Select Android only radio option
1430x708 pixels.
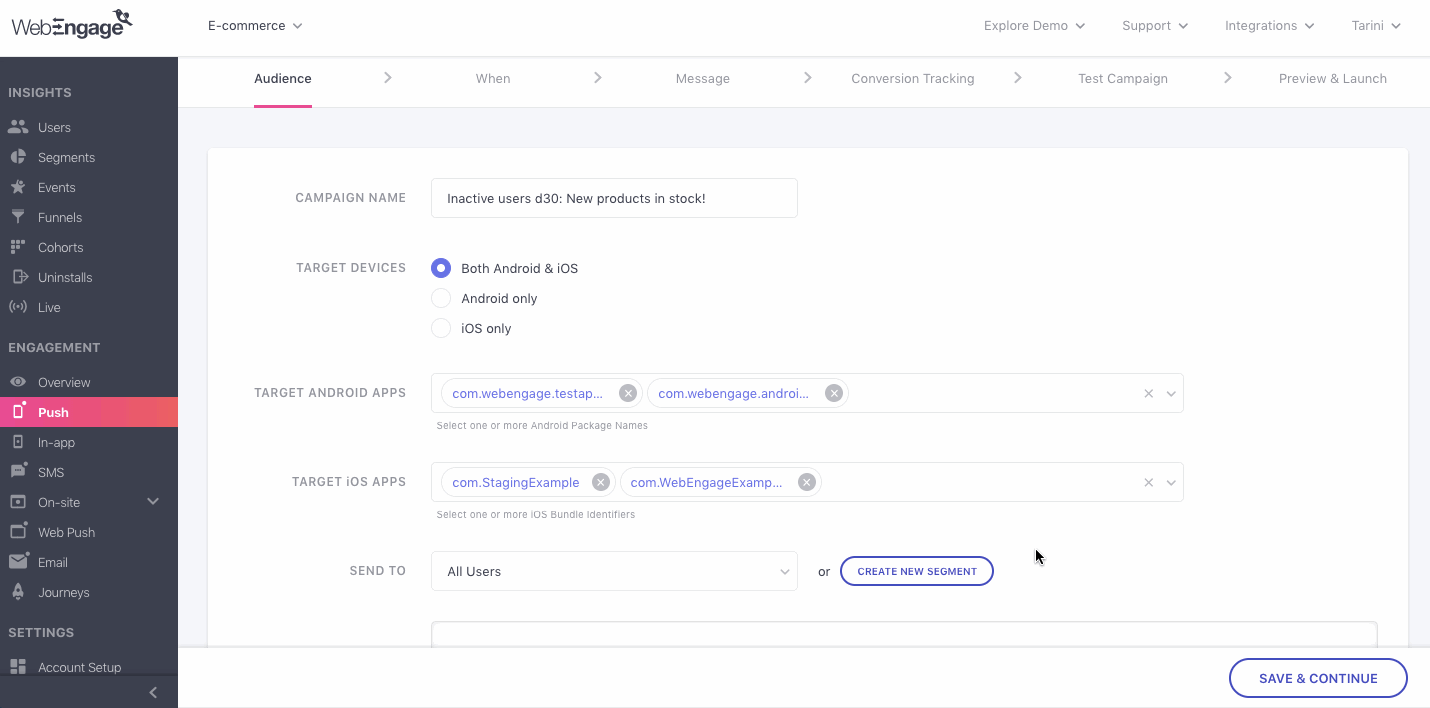pos(441,298)
